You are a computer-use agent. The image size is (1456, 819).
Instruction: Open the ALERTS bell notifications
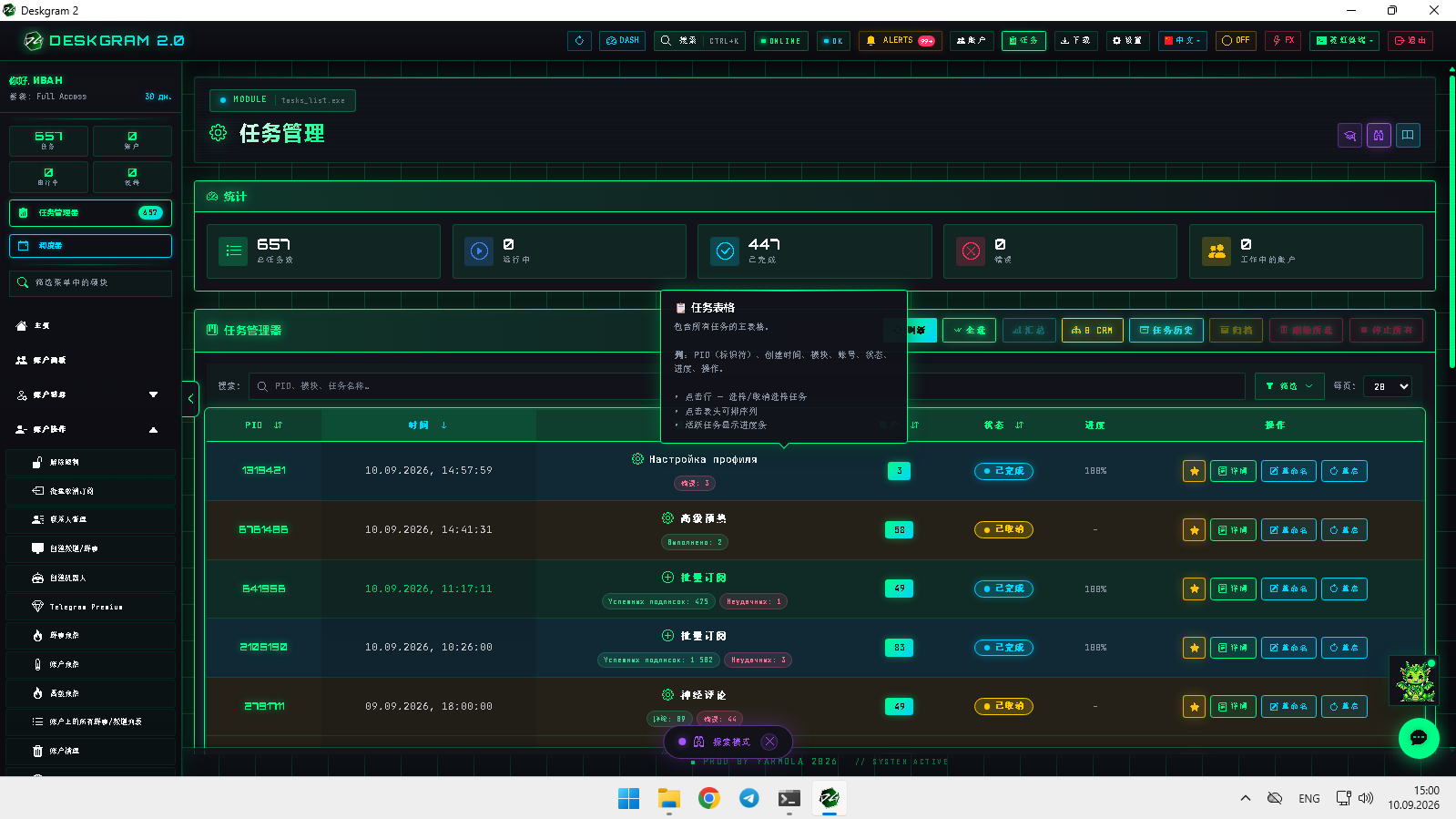point(900,41)
